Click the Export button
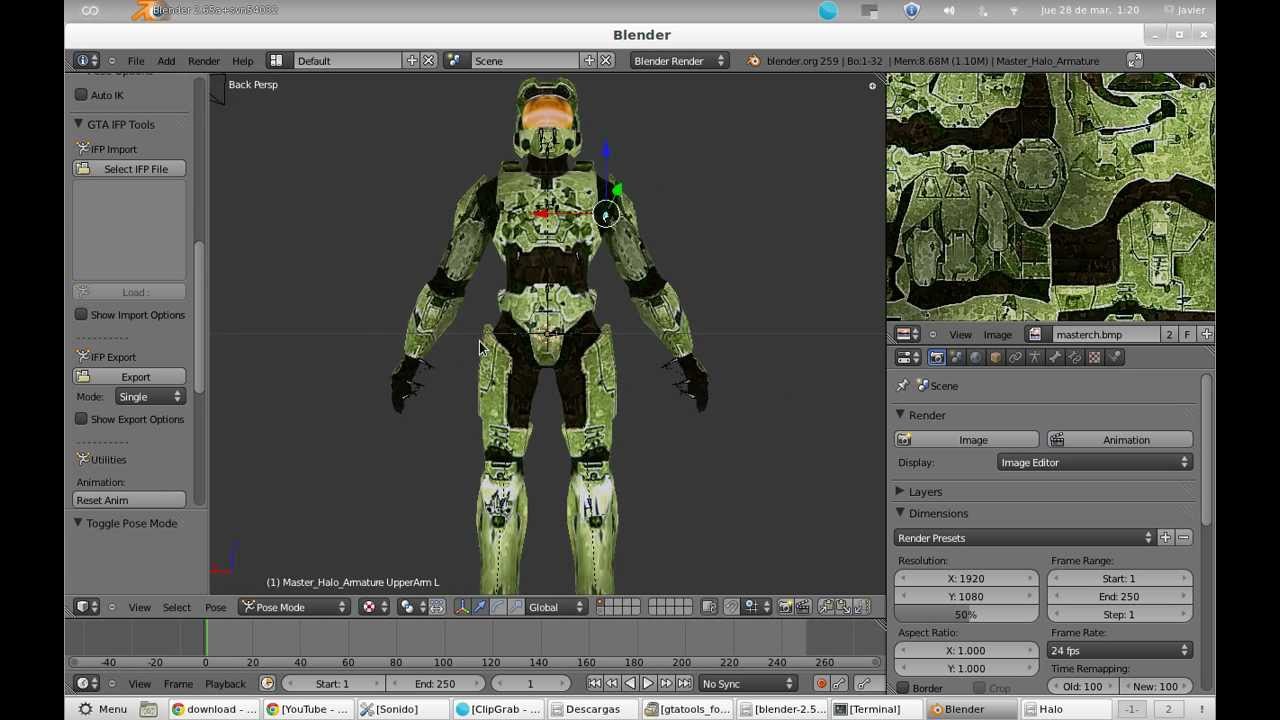The width and height of the screenshot is (1280, 720). point(129,377)
